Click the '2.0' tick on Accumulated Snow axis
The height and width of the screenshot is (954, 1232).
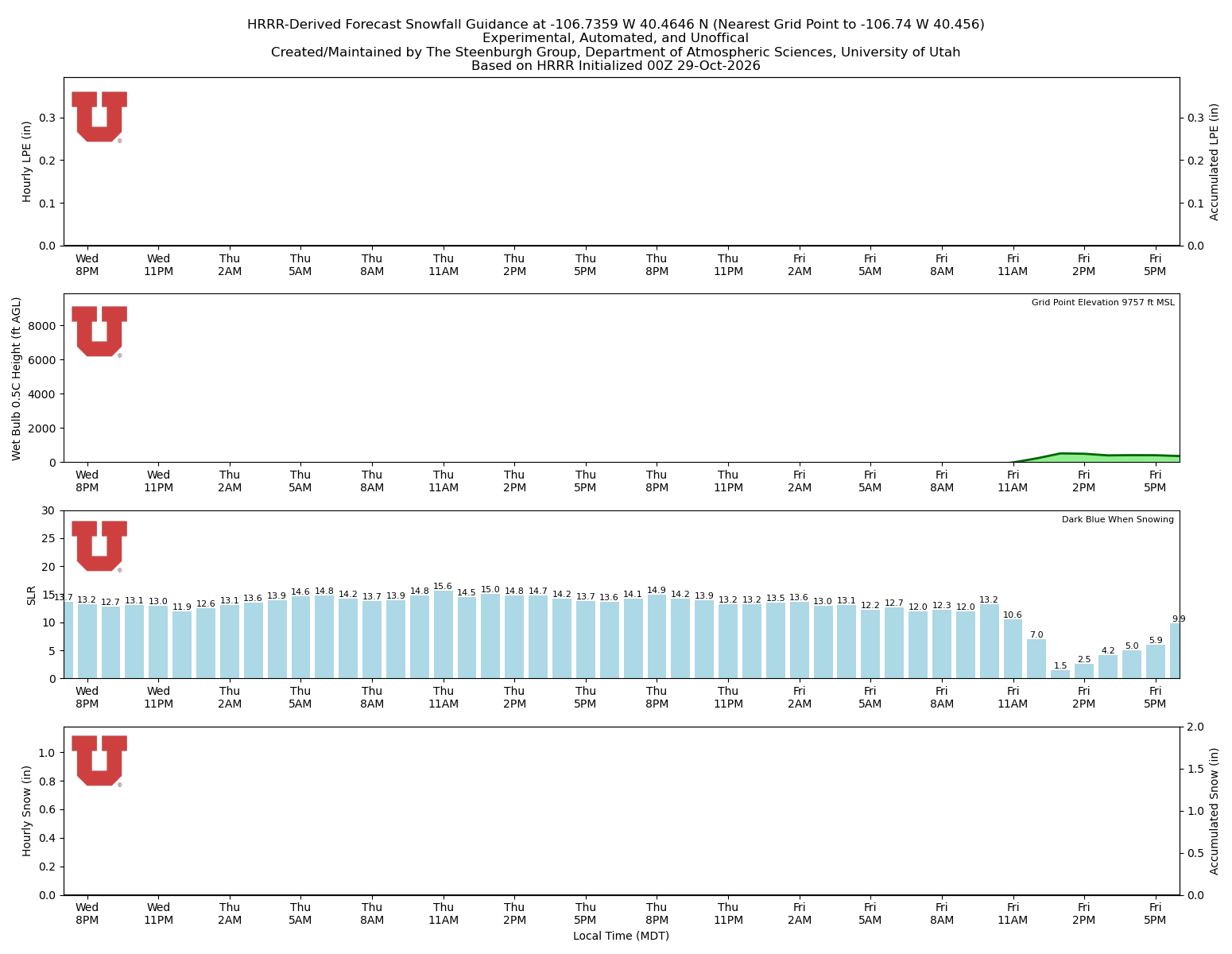pos(1195,727)
